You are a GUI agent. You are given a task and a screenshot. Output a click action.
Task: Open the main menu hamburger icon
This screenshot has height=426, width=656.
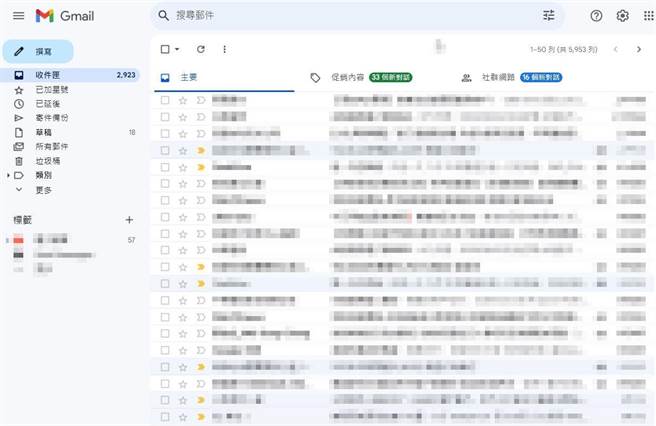coord(18,16)
